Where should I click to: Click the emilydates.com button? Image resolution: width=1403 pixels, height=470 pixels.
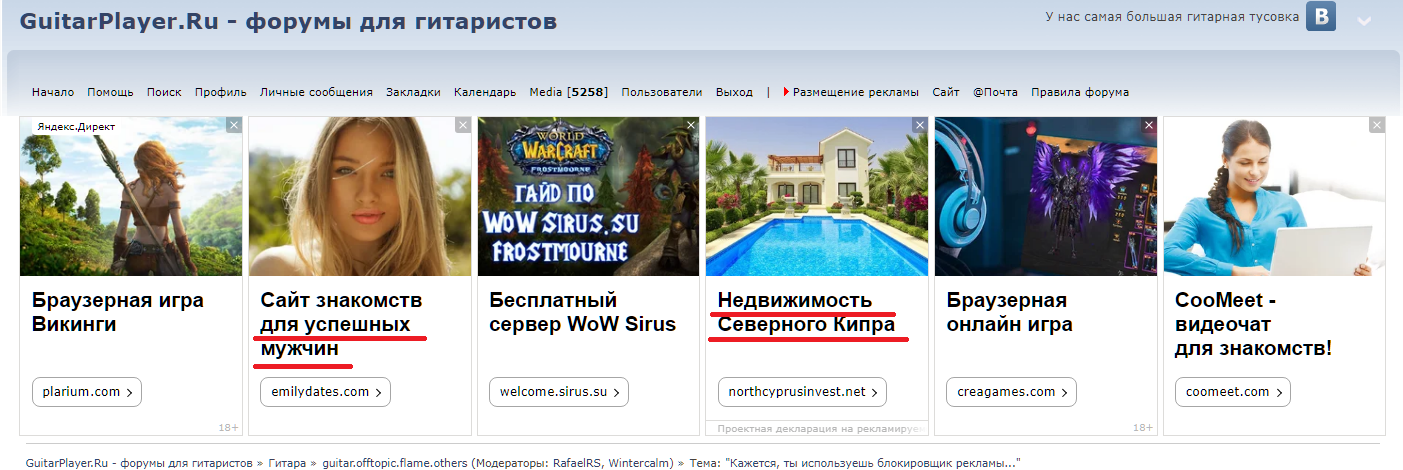(x=325, y=392)
